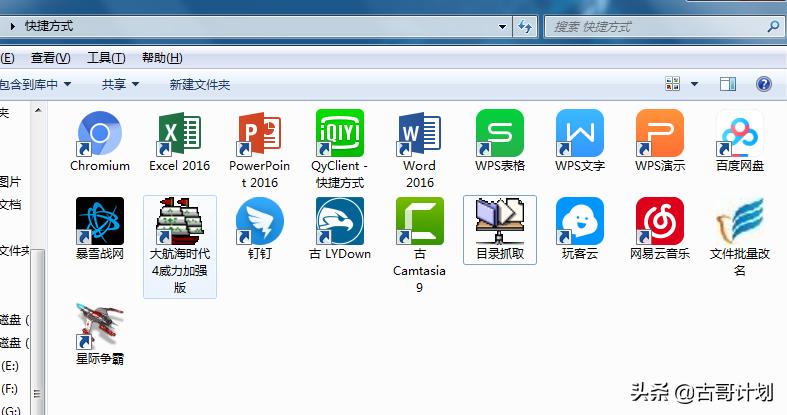787x415 pixels.
Task: Open the 查看(V) menu
Action: point(51,58)
